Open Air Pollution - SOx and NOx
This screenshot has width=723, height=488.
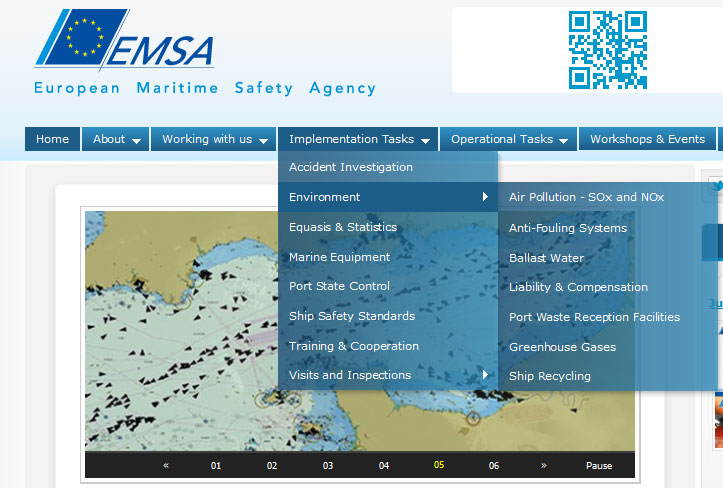(587, 197)
